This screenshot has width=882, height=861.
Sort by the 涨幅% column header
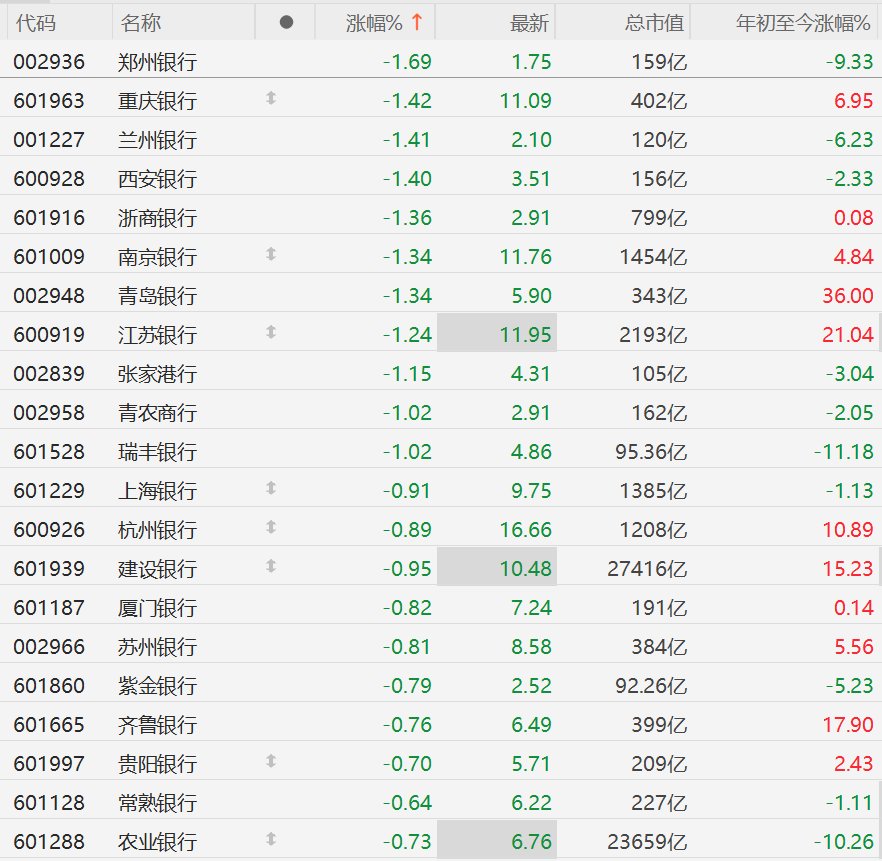click(374, 23)
